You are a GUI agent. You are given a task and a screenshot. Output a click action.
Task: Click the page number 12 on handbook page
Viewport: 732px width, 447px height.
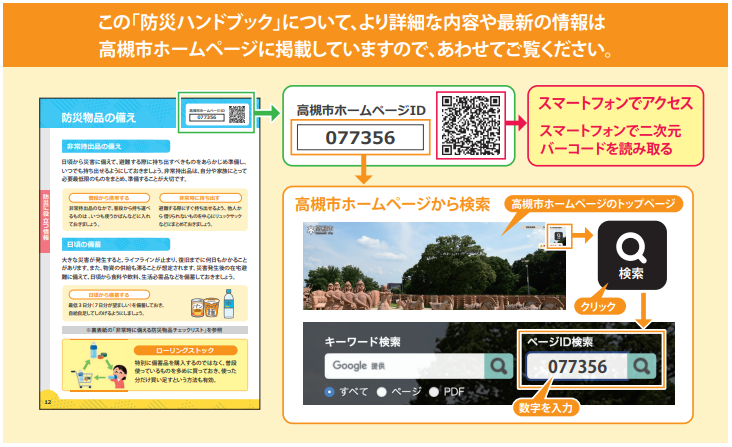point(48,402)
